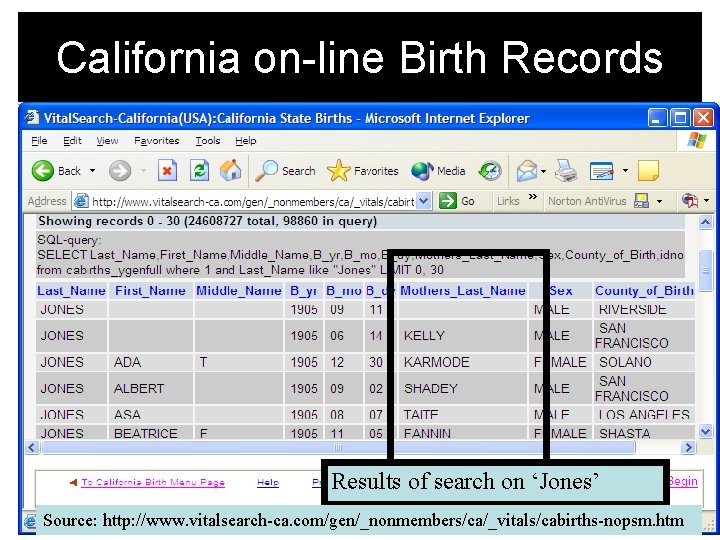This screenshot has width=720, height=540.
Task: Open the History clock icon
Action: tap(490, 171)
